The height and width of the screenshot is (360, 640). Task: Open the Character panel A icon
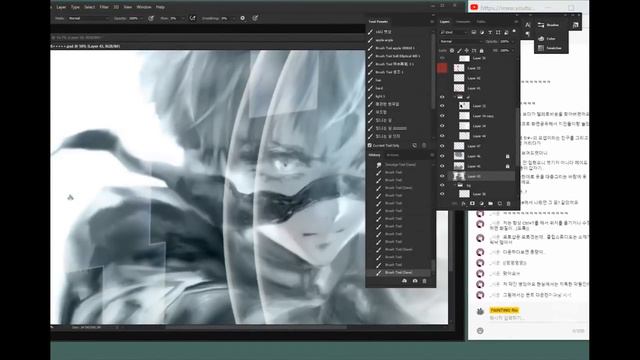pyautogui.click(x=527, y=25)
